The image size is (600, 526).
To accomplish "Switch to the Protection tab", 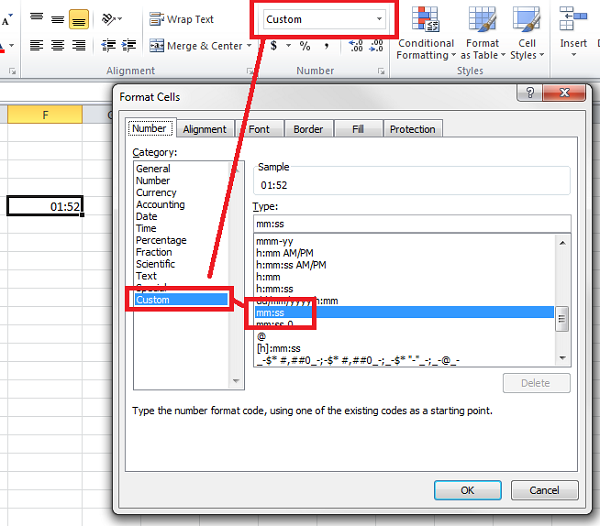I will 412,129.
